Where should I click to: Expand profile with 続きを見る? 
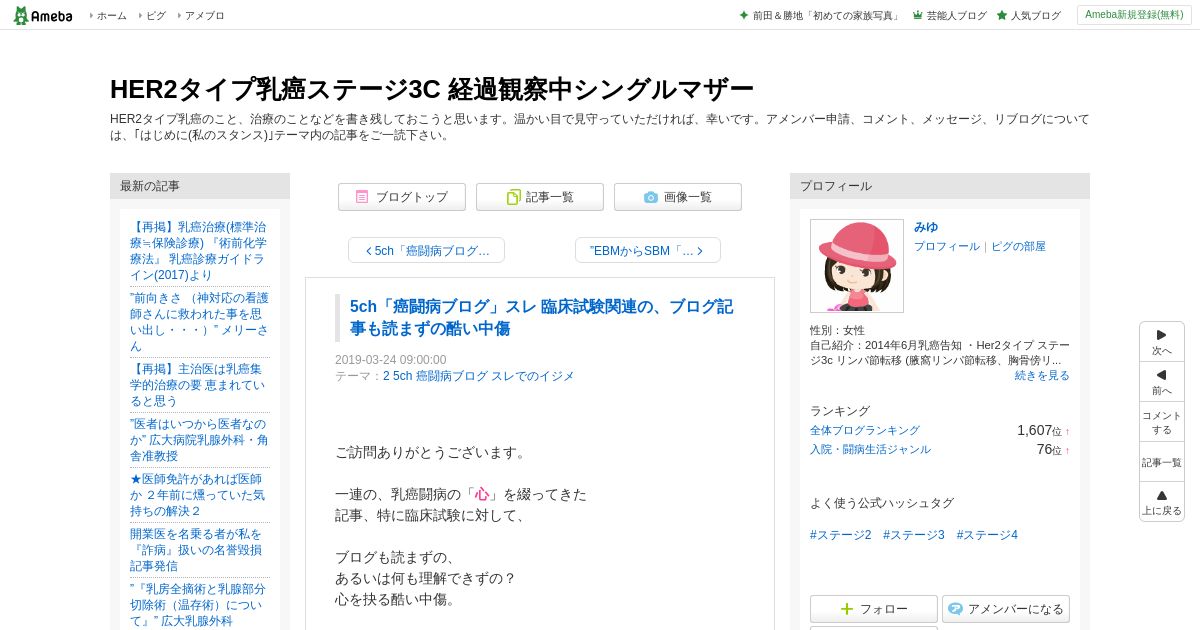(x=1042, y=375)
